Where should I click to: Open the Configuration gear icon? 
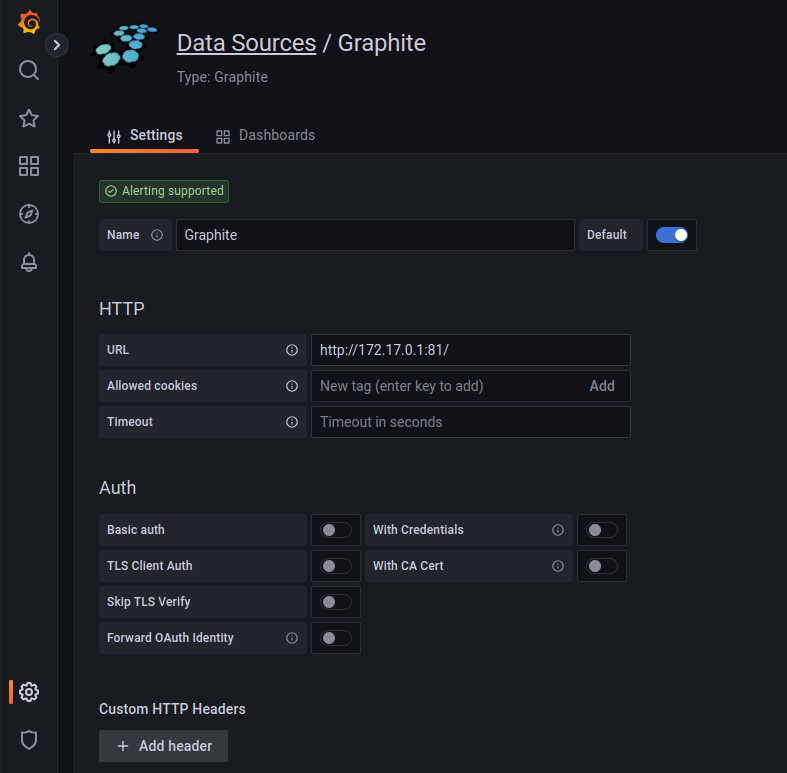tap(29, 691)
